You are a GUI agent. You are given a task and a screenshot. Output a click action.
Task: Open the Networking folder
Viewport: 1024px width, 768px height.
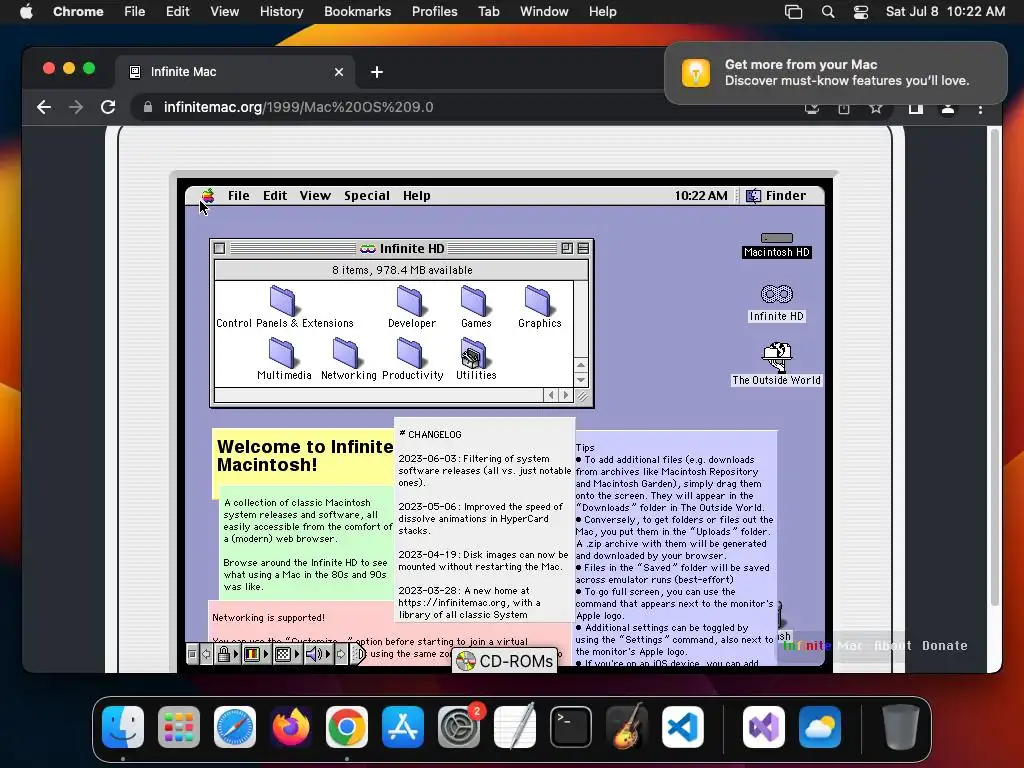click(x=348, y=359)
